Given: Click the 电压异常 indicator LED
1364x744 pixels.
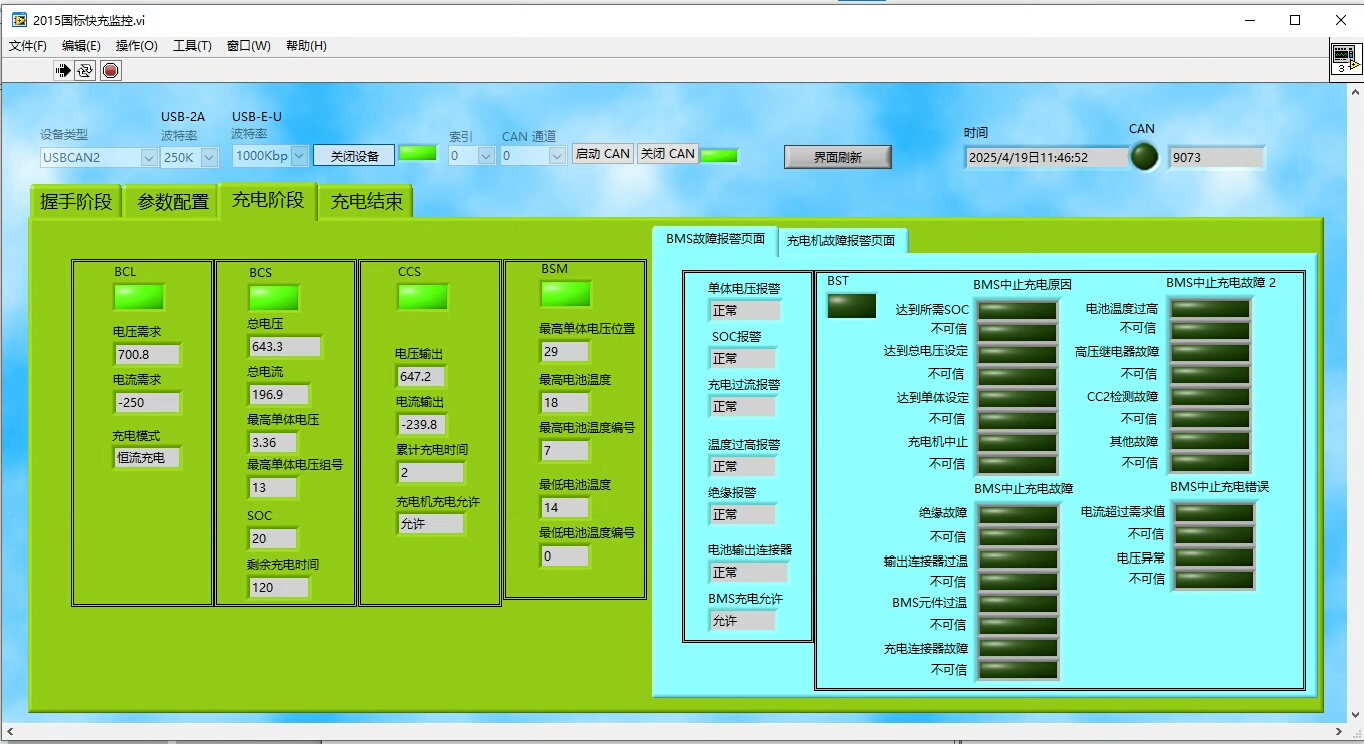Looking at the screenshot, I should pos(1214,557).
